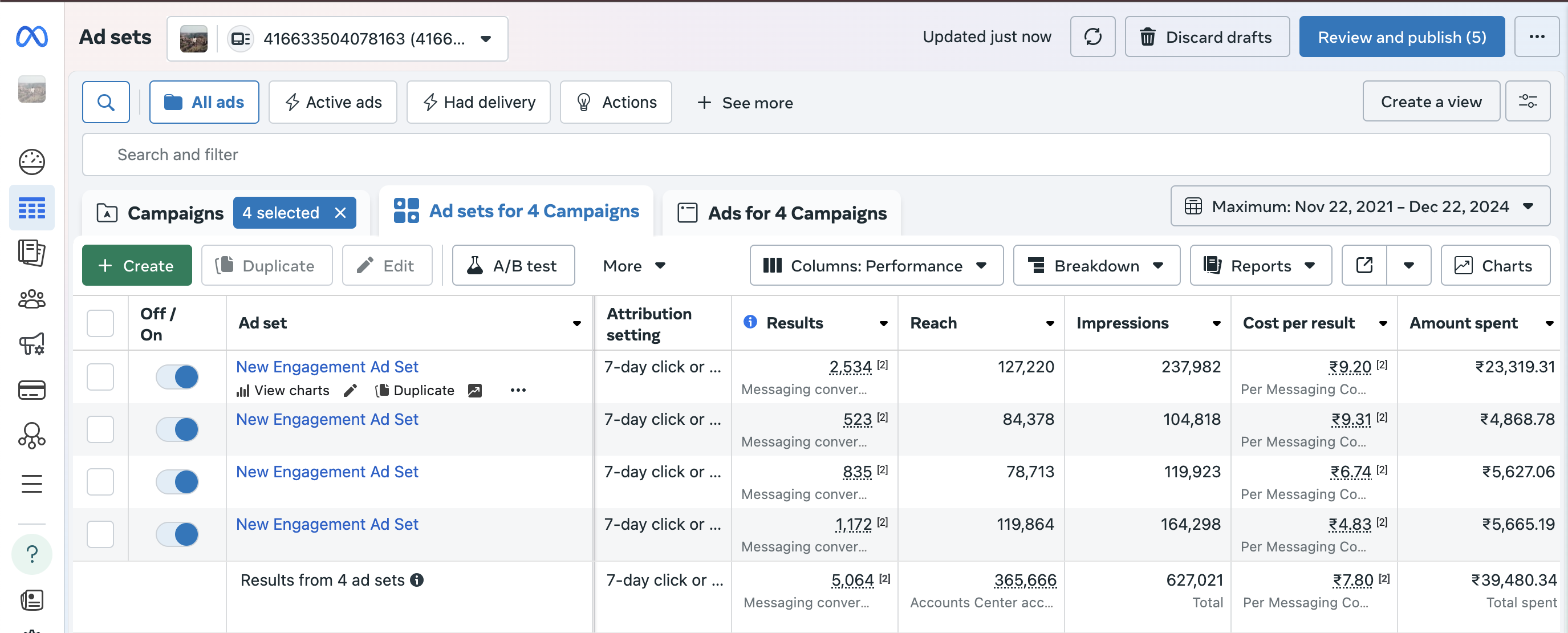Click the export share icon beside Reports
1568x633 pixels.
pyautogui.click(x=1364, y=265)
